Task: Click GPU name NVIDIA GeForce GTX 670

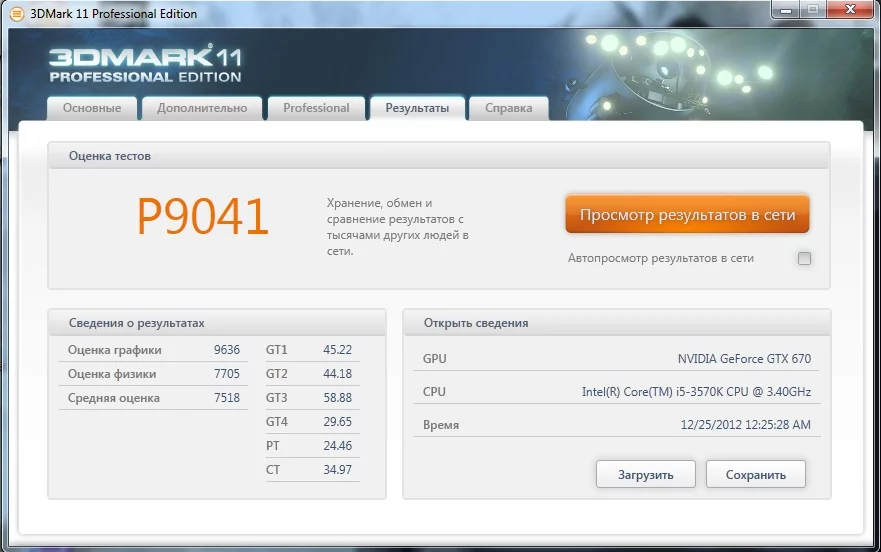Action: (x=744, y=359)
